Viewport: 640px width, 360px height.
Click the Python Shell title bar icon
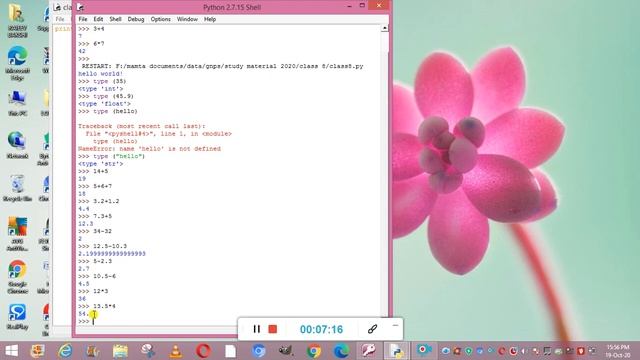pos(80,7)
